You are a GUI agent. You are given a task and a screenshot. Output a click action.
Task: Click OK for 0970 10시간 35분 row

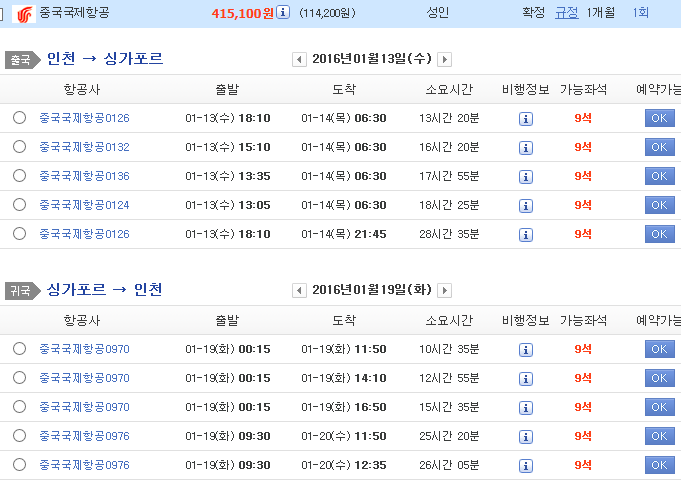(659, 349)
